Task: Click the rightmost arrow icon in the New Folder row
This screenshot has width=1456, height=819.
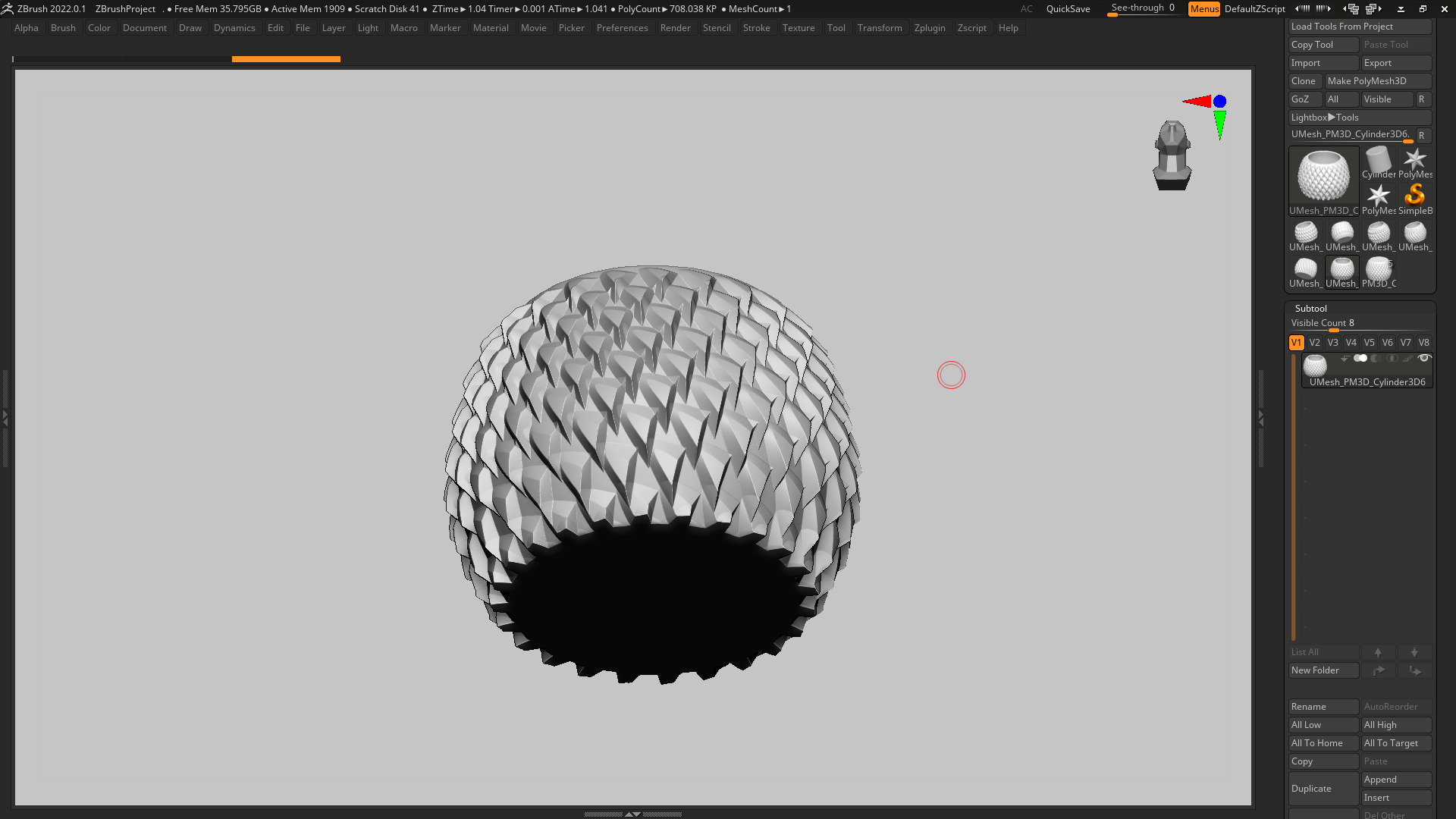Action: tap(1414, 670)
